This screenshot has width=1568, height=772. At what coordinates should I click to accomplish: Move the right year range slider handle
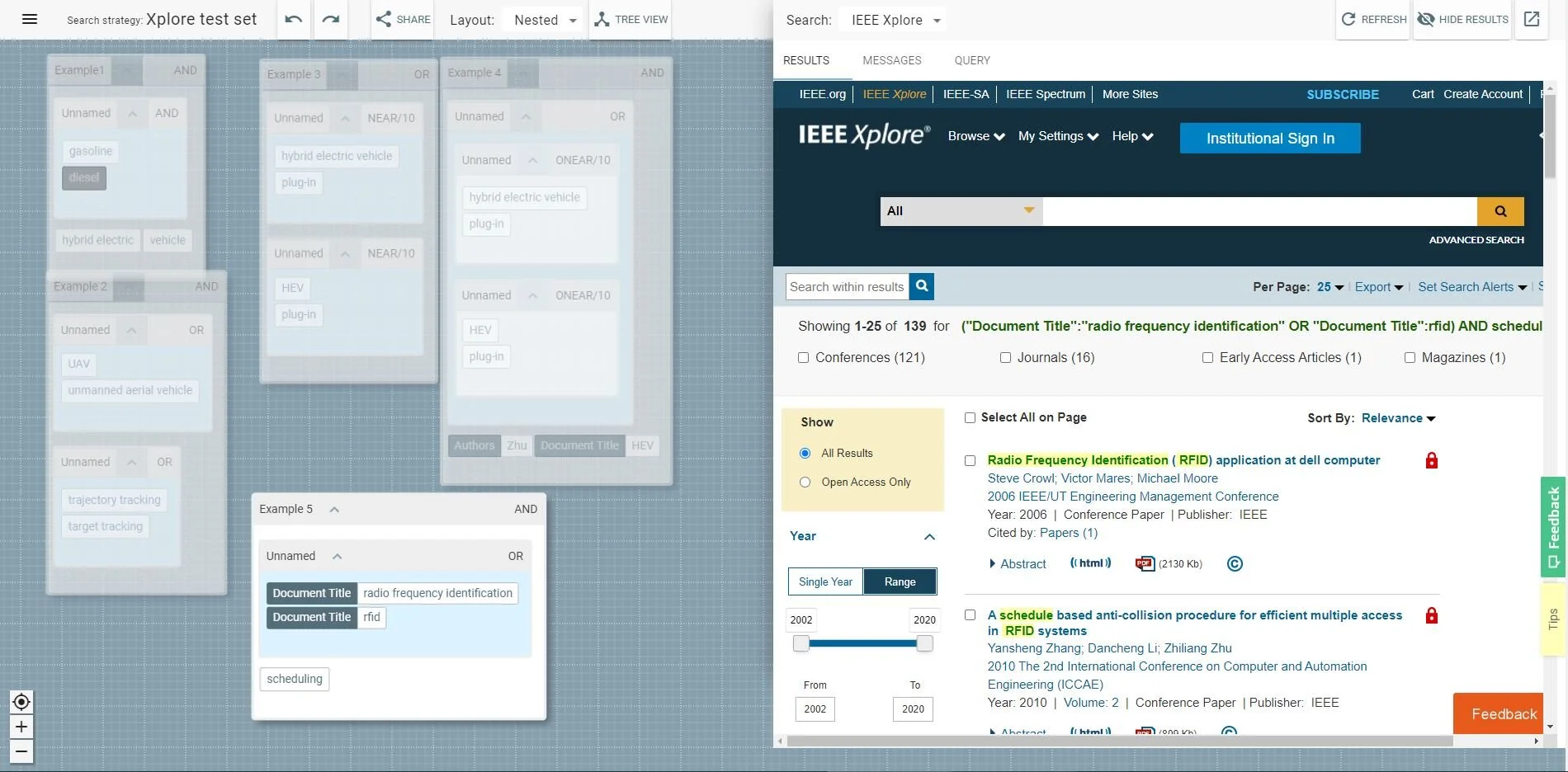tap(924, 643)
